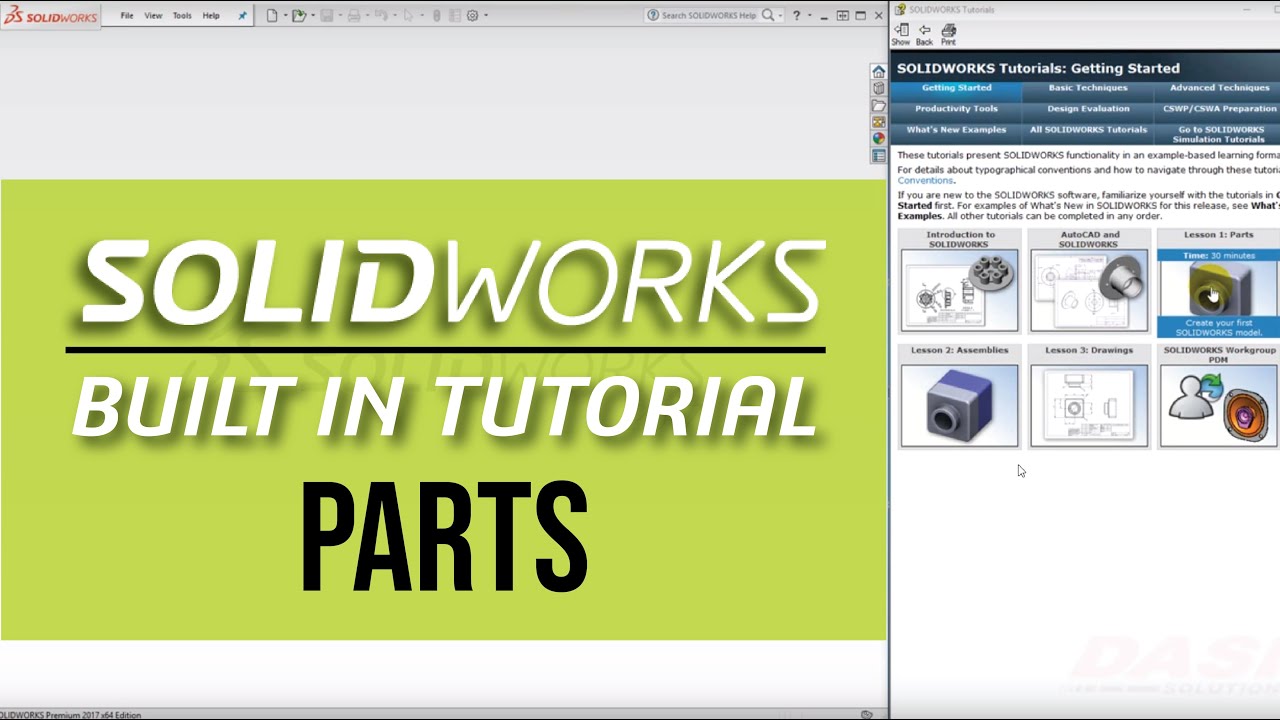Click 'Create your first SOLIDWORKS model.' caption
The height and width of the screenshot is (720, 1280).
(1218, 328)
